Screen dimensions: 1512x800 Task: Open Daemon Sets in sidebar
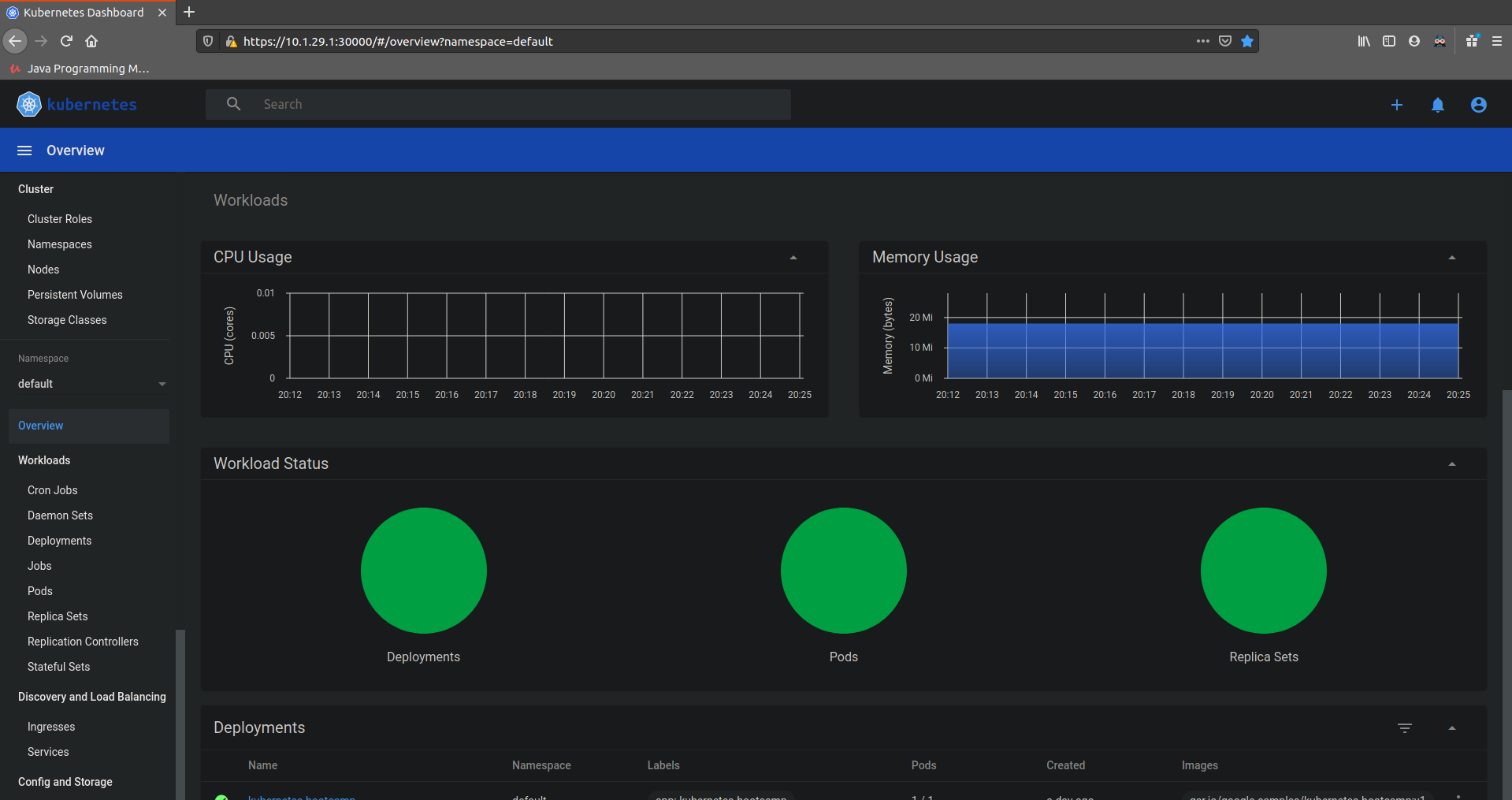(x=60, y=515)
